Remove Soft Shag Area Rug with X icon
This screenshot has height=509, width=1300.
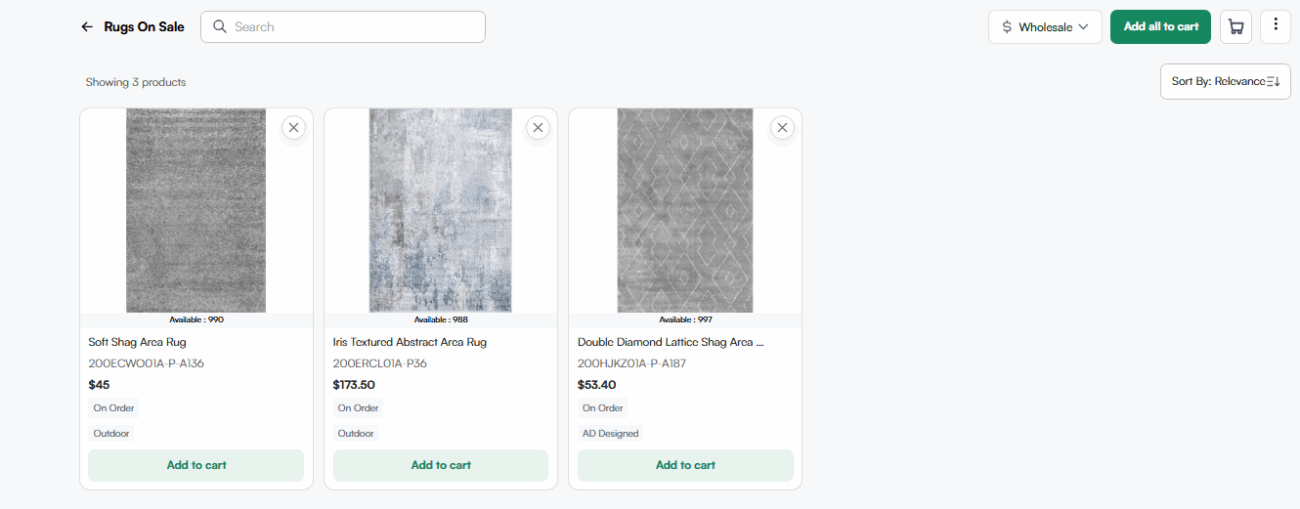pyautogui.click(x=293, y=127)
